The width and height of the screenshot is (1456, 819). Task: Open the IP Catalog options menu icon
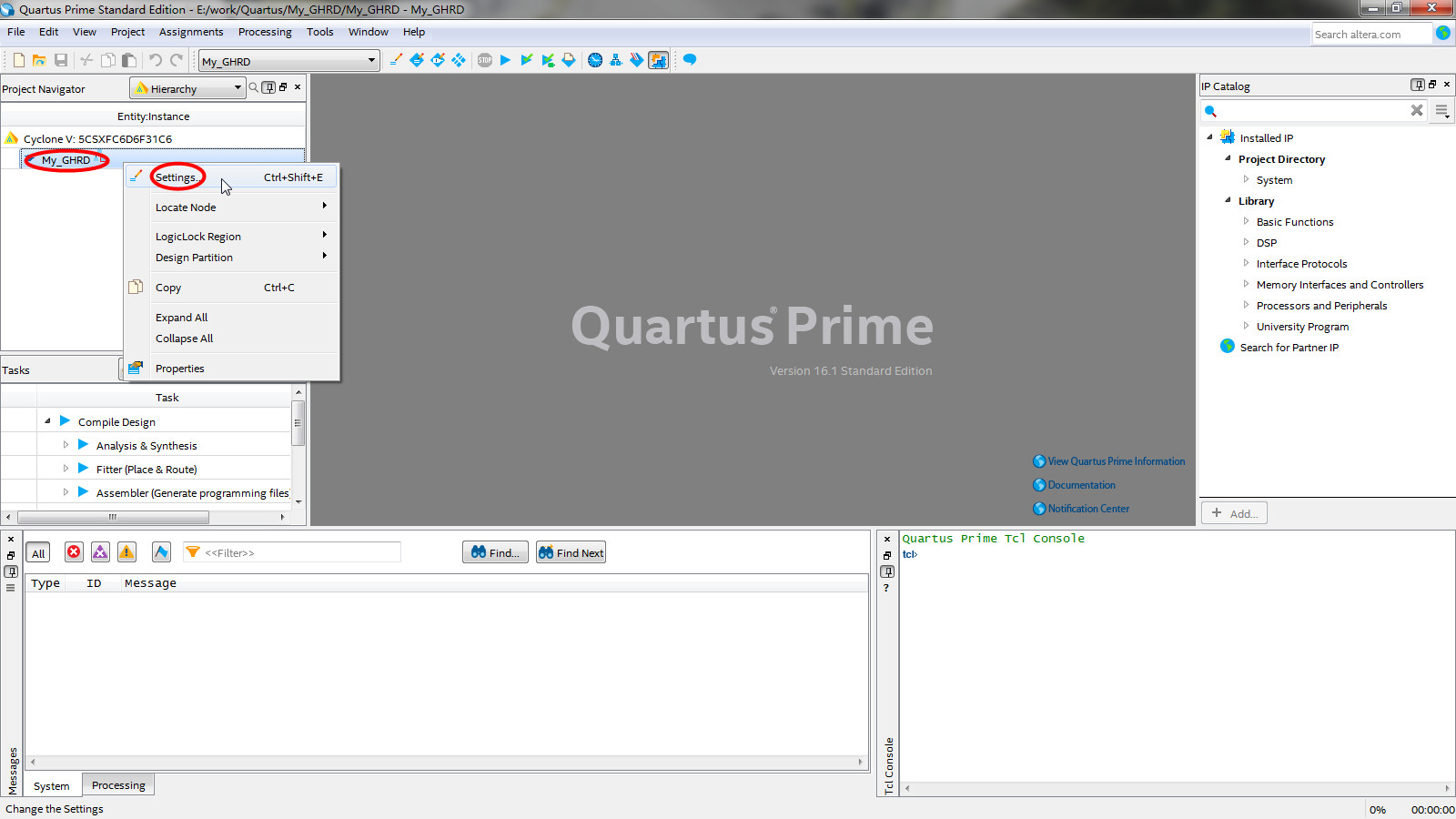pos(1441,110)
